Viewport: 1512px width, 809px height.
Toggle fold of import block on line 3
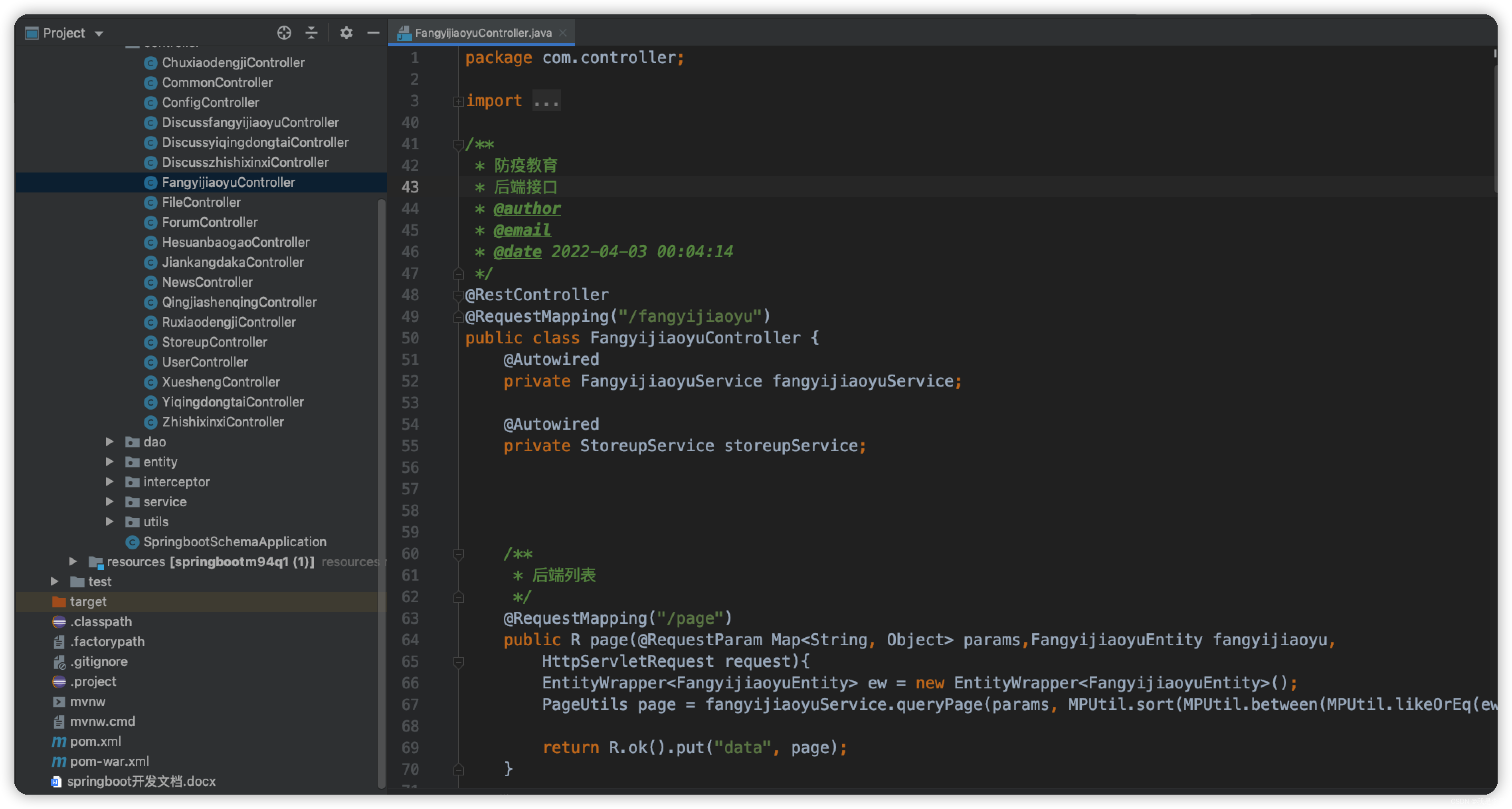coord(458,101)
